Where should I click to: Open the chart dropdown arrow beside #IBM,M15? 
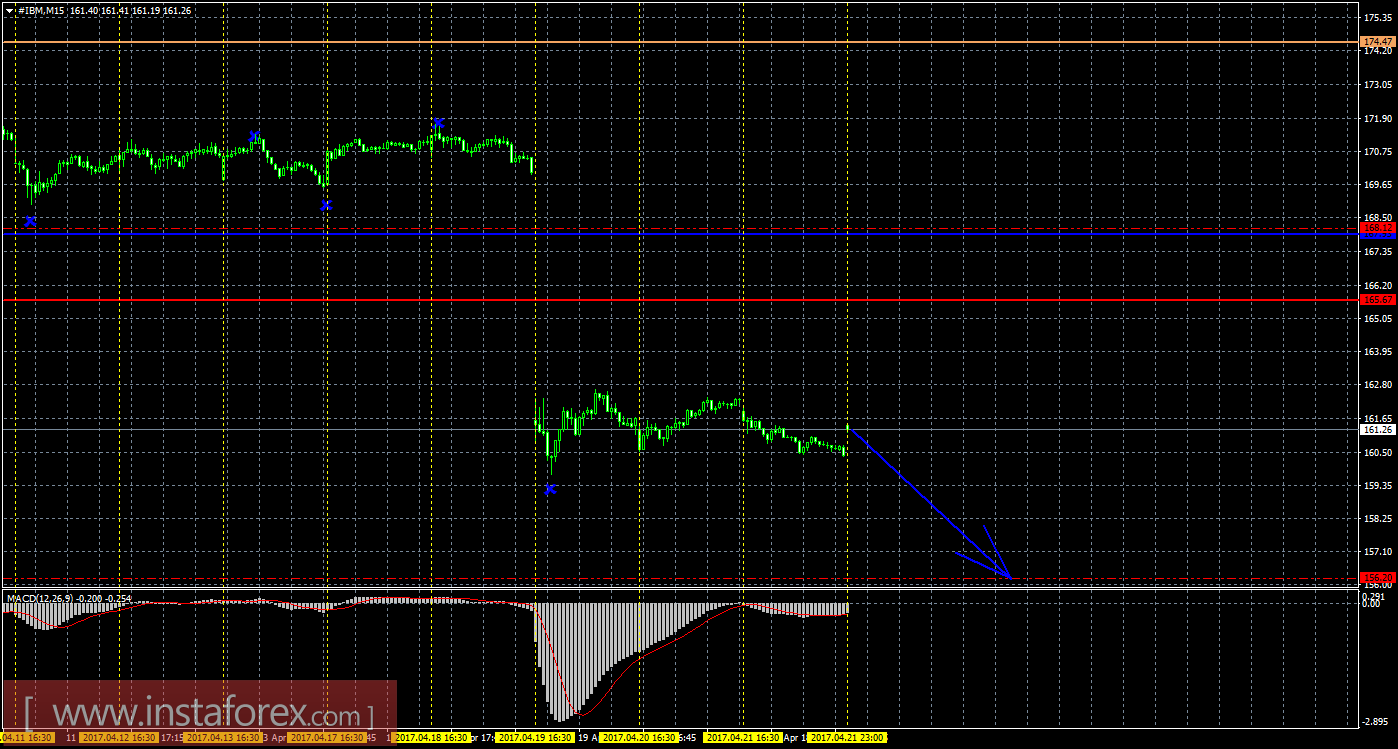[x=10, y=10]
